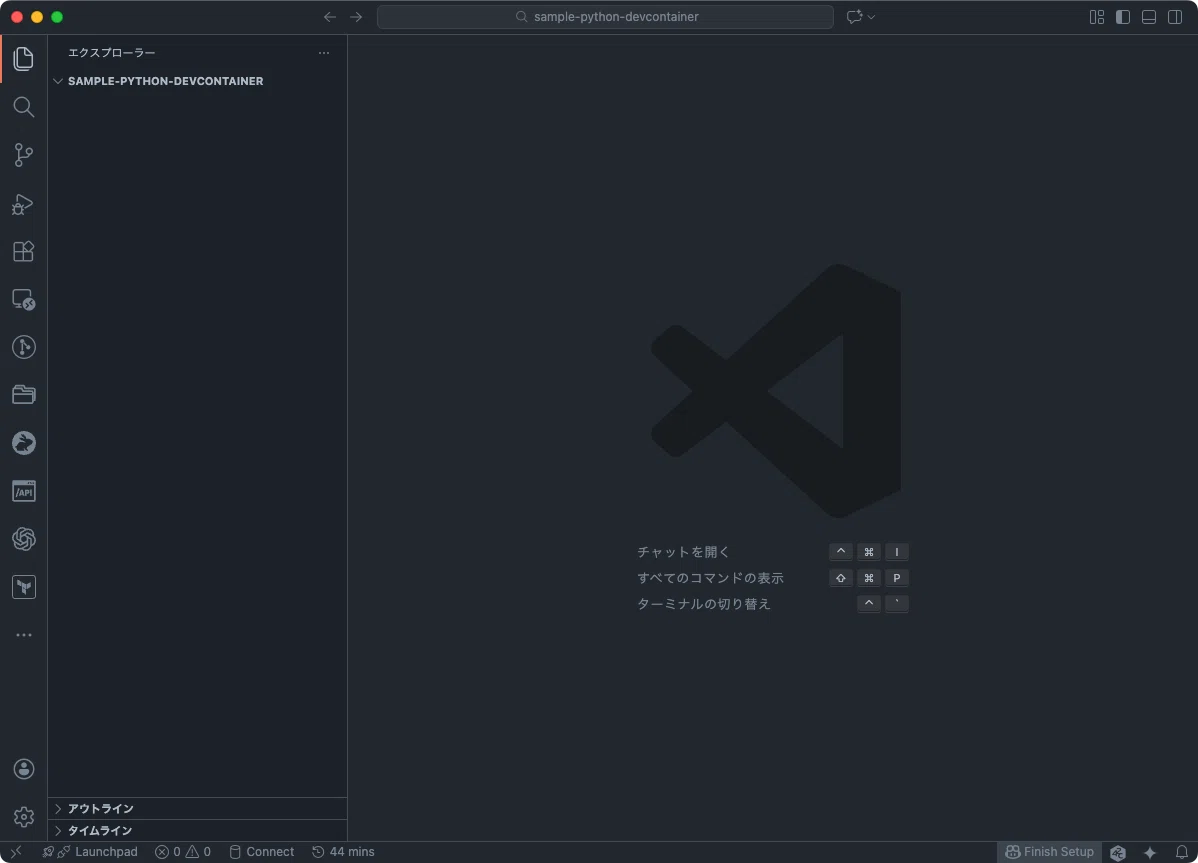Open the Accounts menu
1198x863 pixels.
click(x=24, y=769)
